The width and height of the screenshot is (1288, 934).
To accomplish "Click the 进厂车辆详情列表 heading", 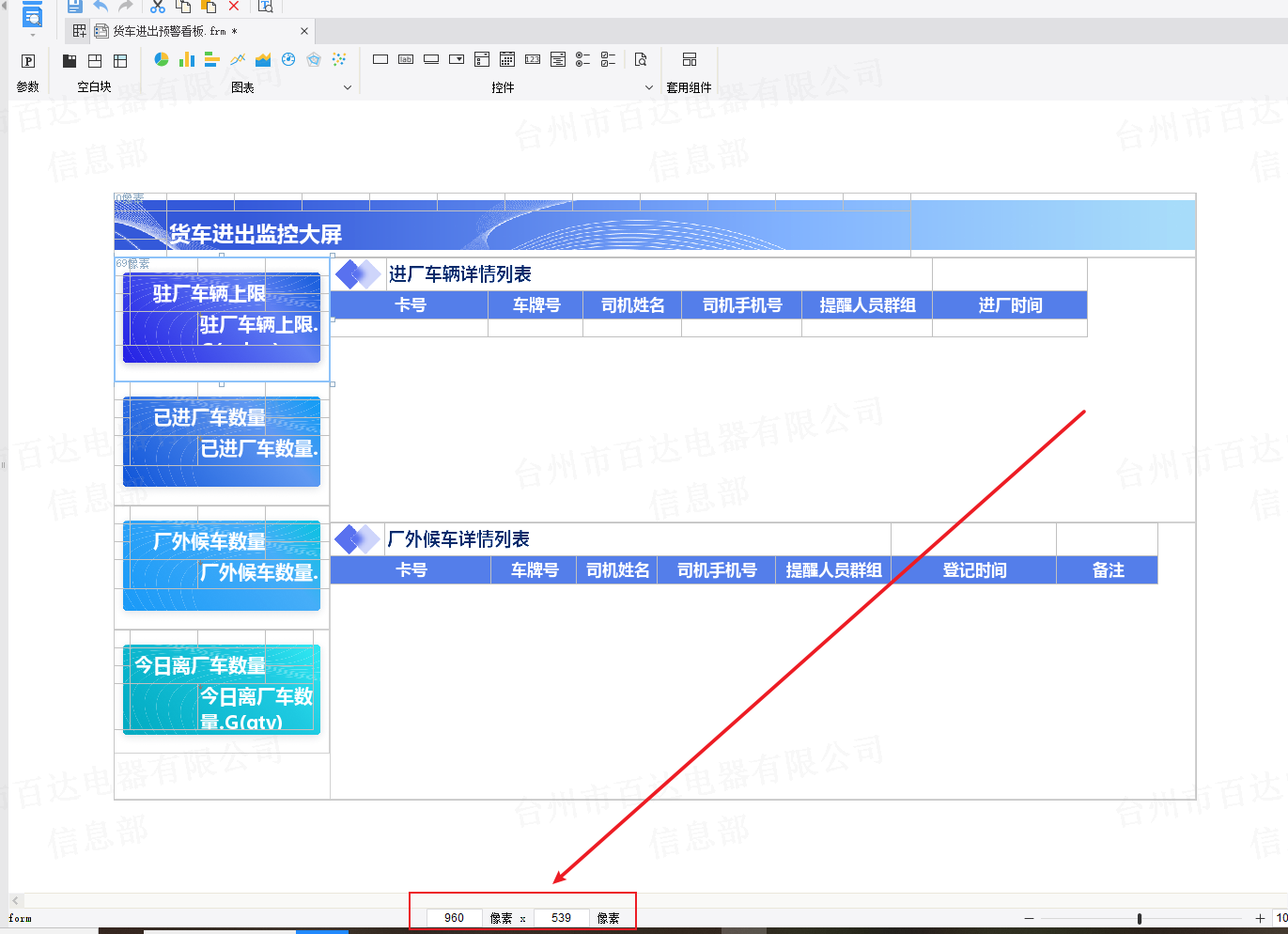I will coord(460,274).
